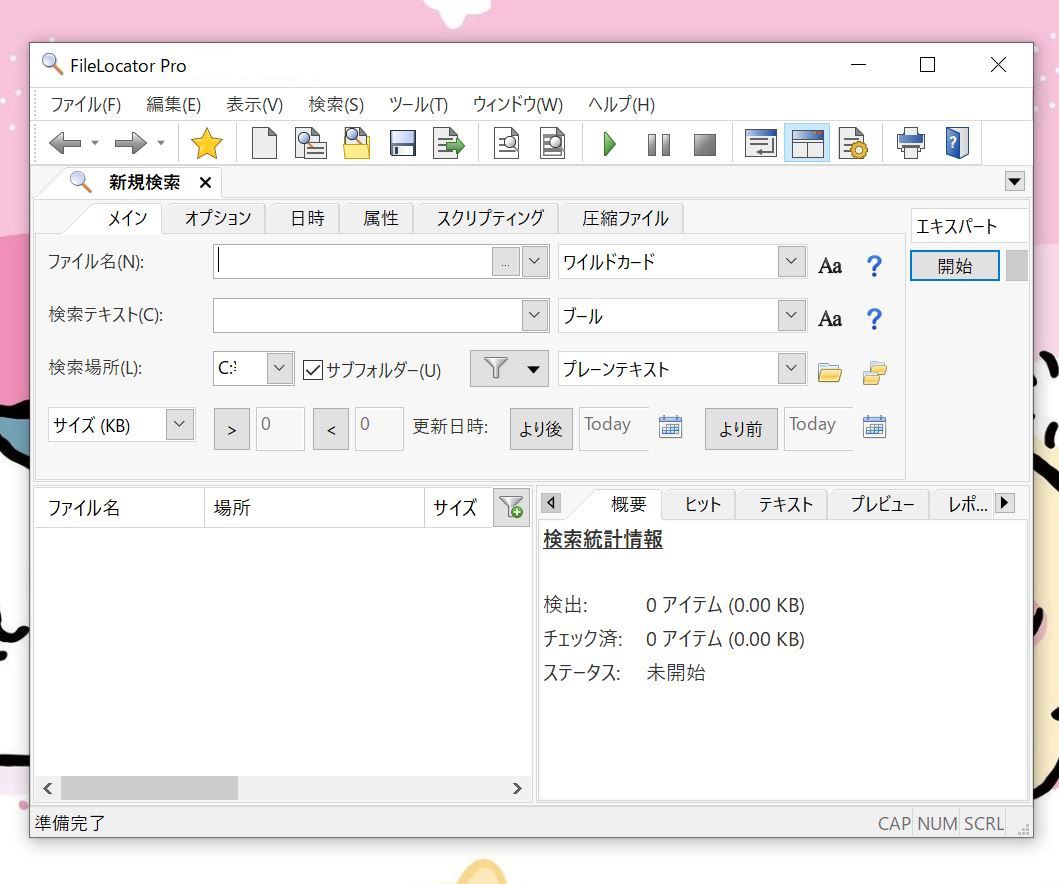Toggle case sensitivity Aa for file name
The width and height of the screenshot is (1059, 884).
coord(830,265)
